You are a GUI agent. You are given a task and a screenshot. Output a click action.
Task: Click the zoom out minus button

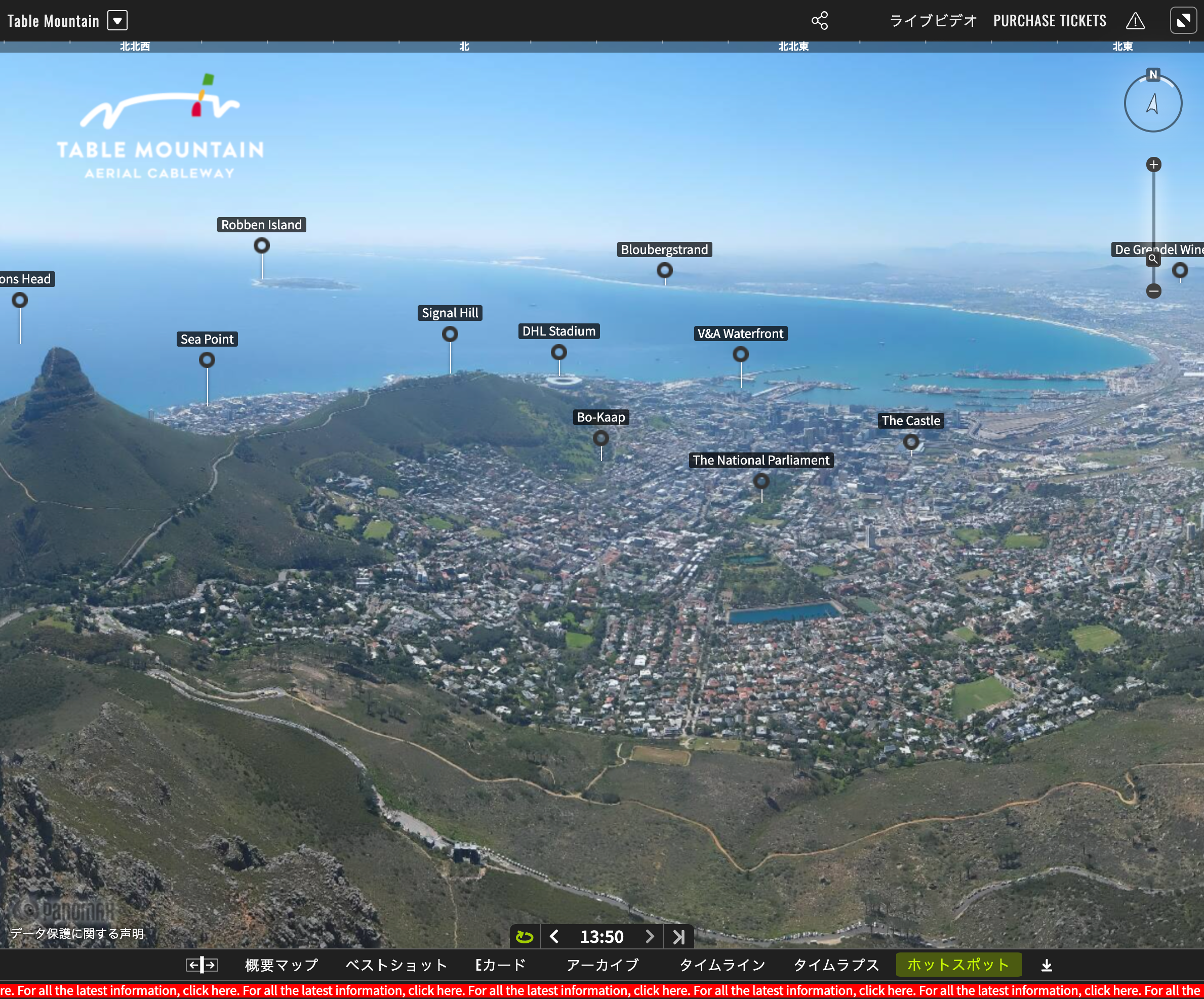coord(1153,291)
